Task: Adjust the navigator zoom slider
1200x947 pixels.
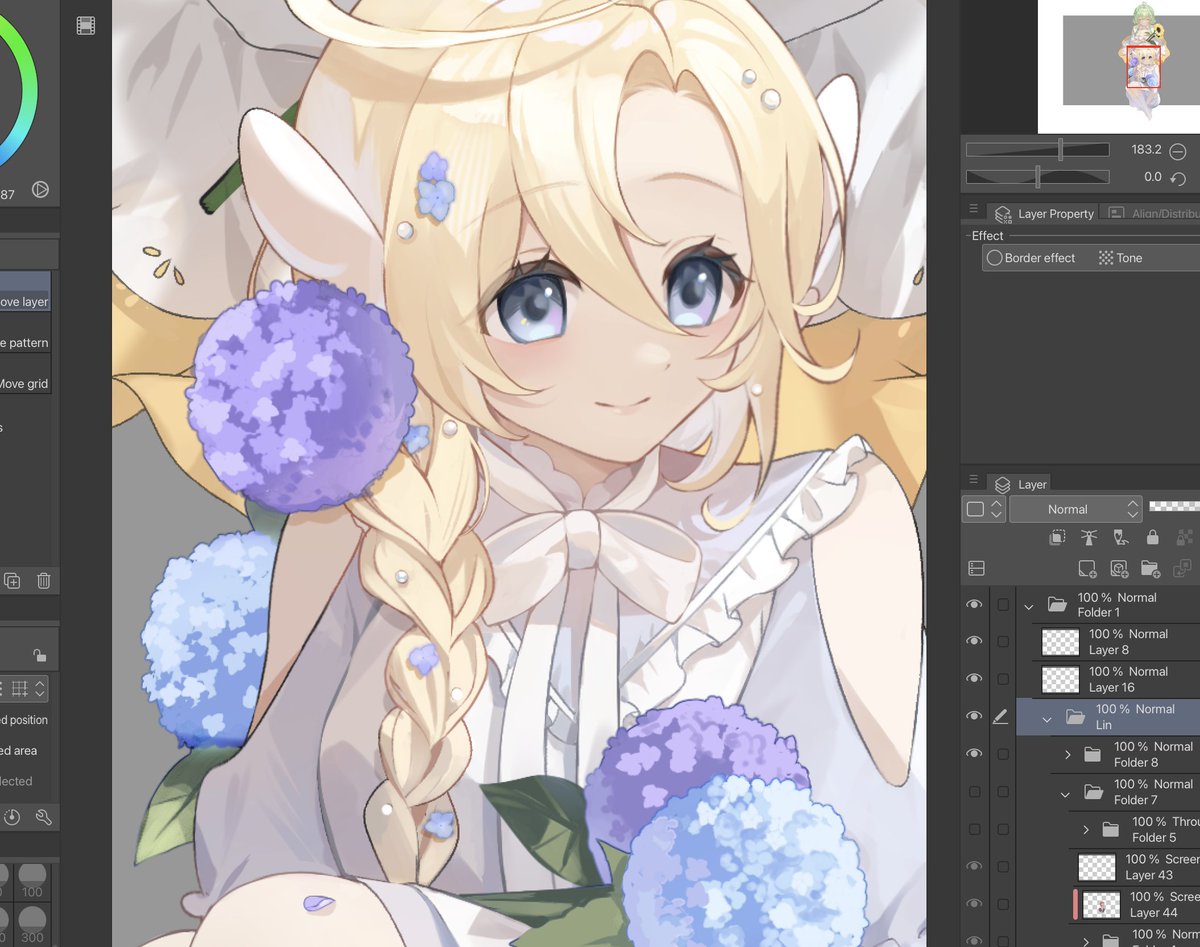Action: [x=1037, y=150]
